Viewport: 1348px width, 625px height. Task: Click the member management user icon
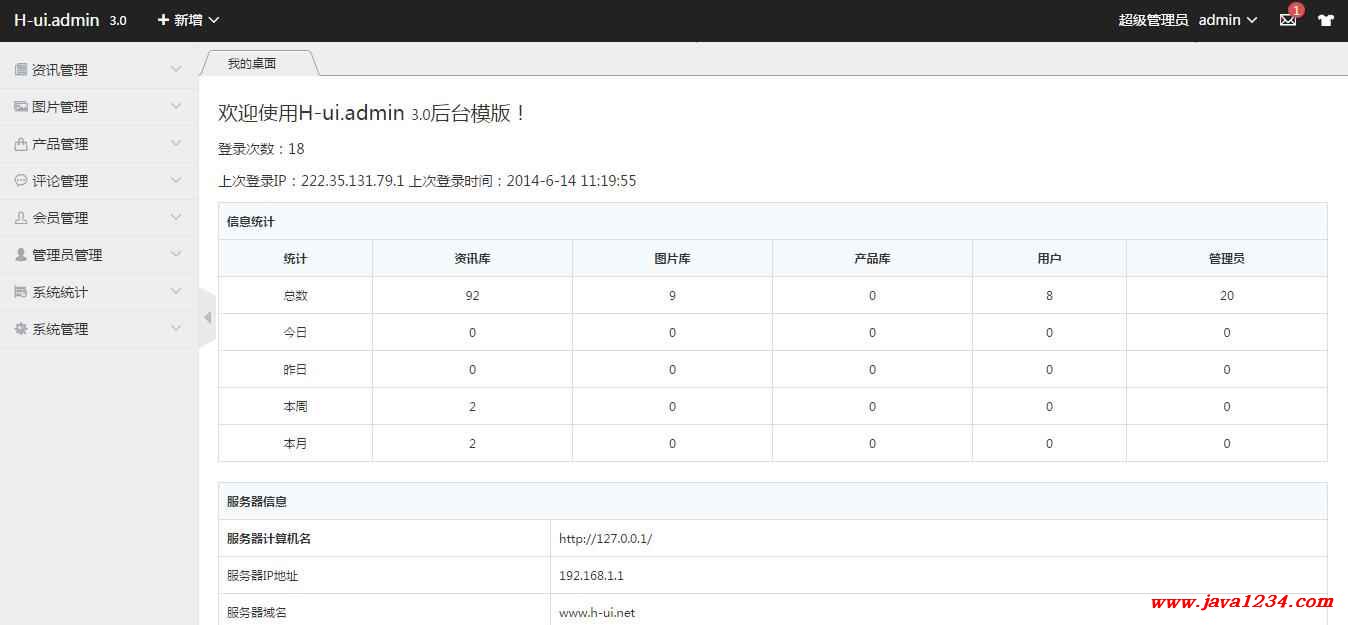point(21,218)
